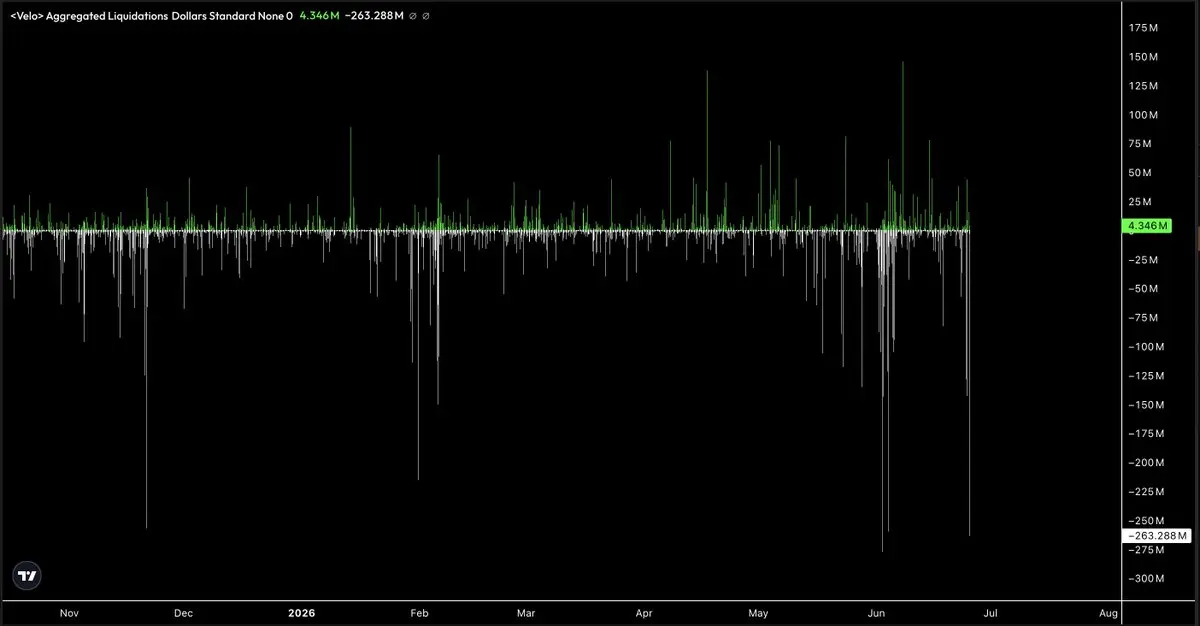Click the 2026 label on the time axis
The image size is (1200, 626).
[x=301, y=612]
